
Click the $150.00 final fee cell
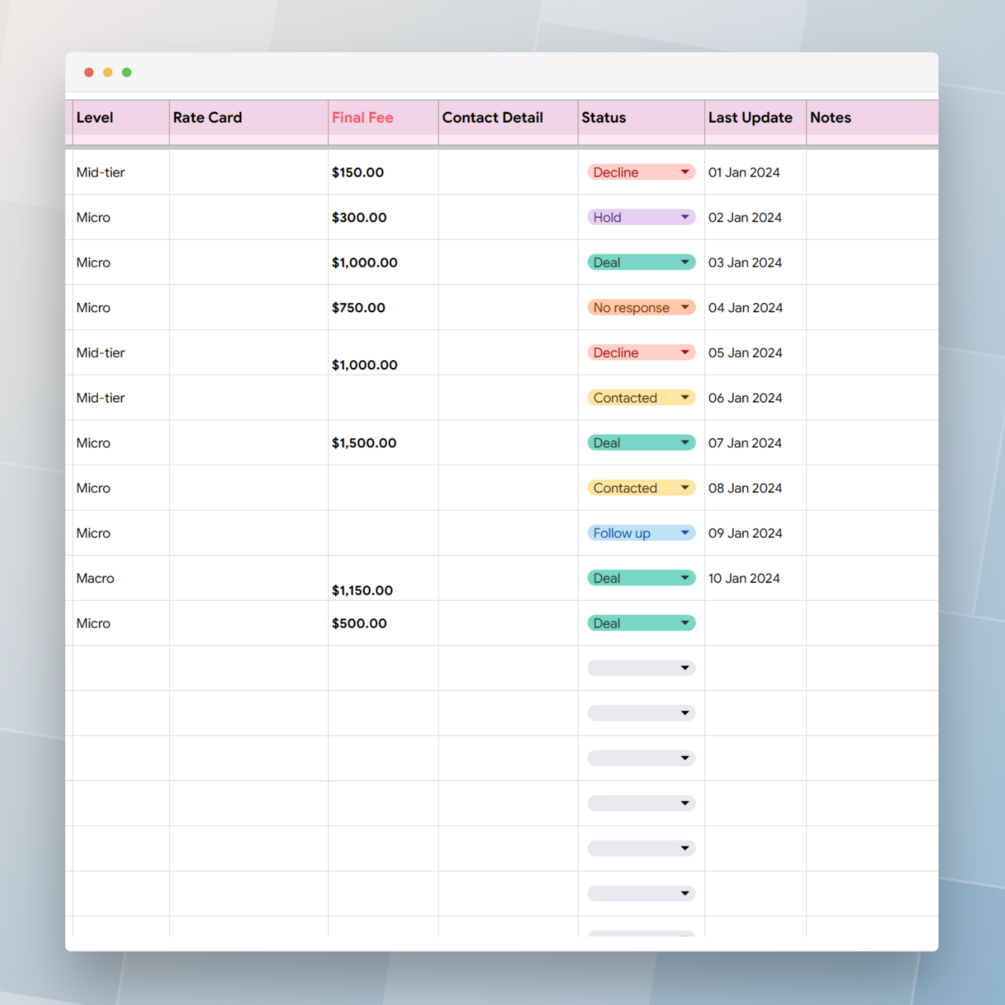(383, 172)
